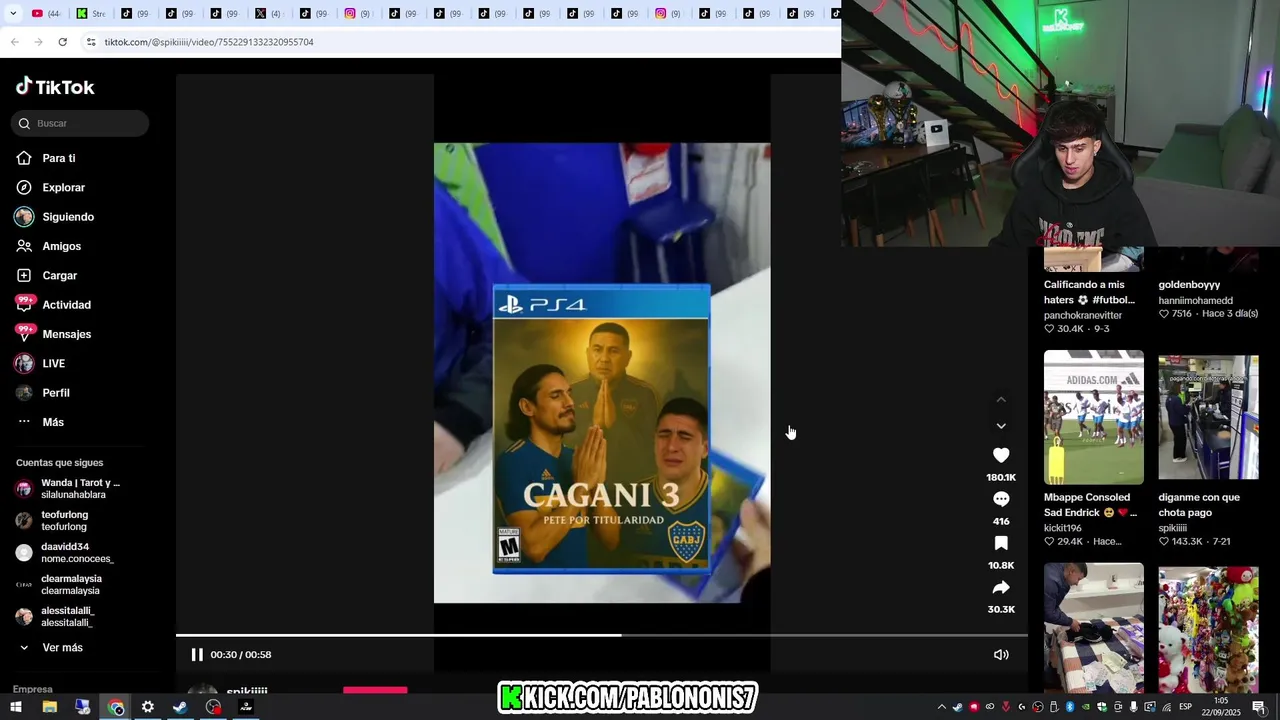This screenshot has width=1280, height=720.
Task: Switch to the Kick stream browser tab
Action: 91,13
